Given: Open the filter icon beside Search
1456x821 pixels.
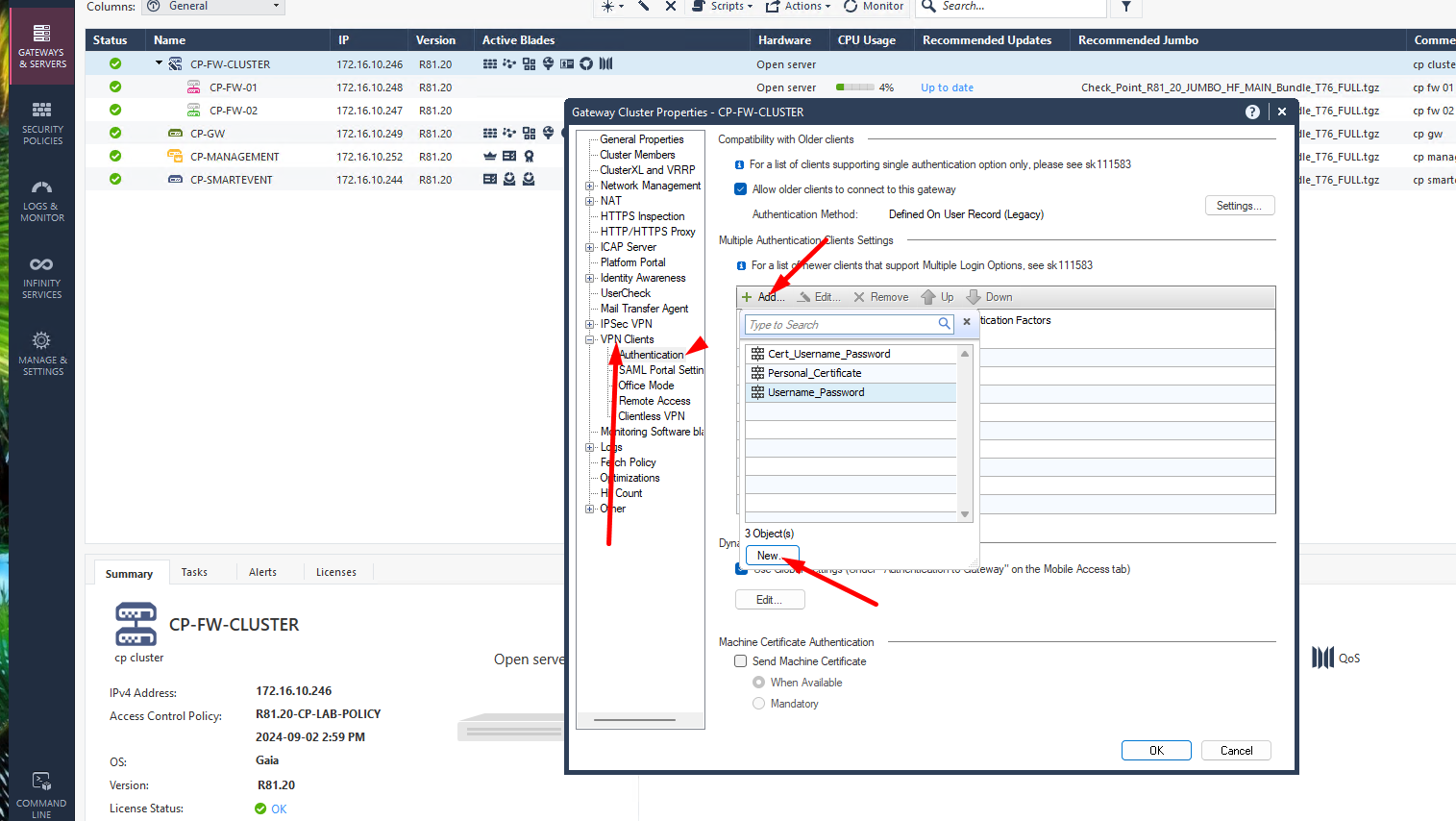Looking at the screenshot, I should point(1125,8).
